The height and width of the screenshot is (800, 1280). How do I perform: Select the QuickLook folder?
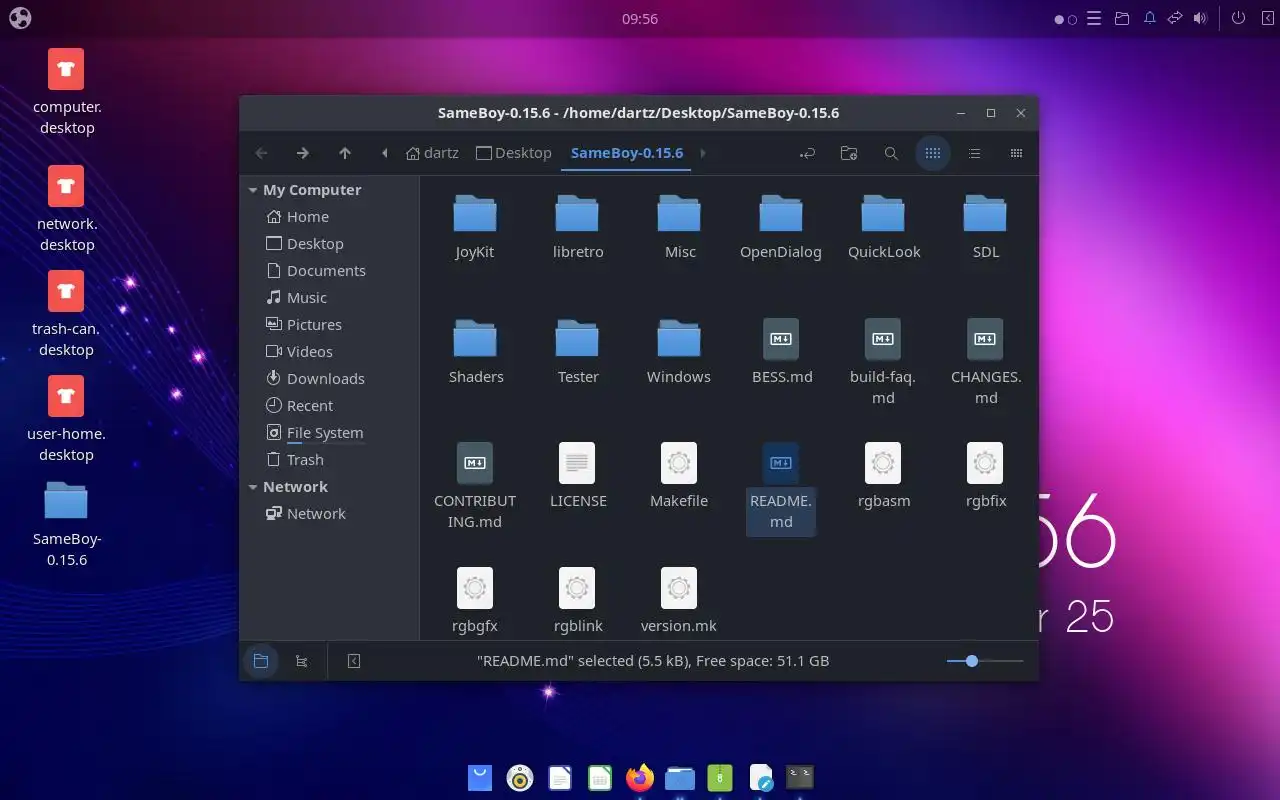pyautogui.click(x=883, y=228)
